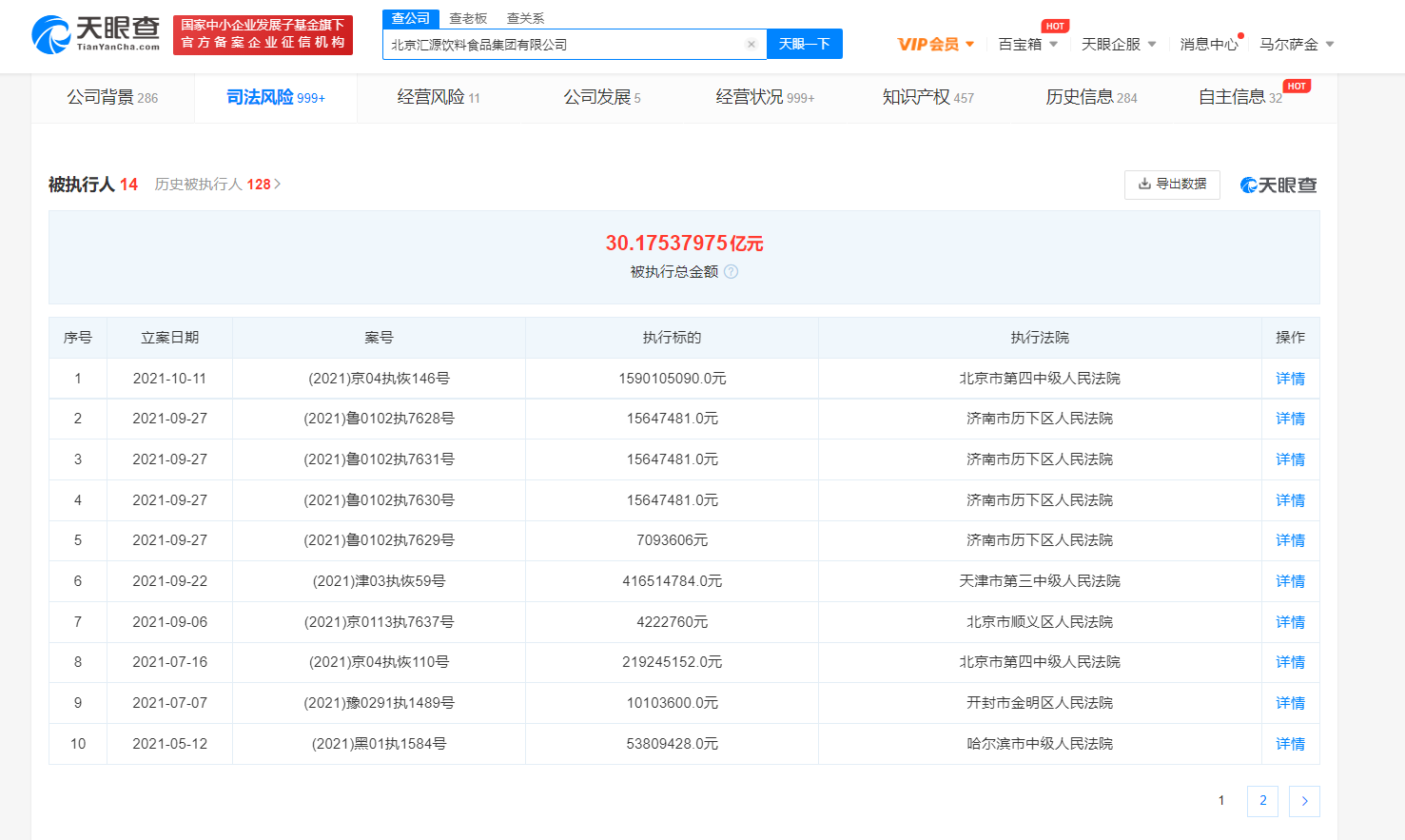Click the red government fund banner badge

263,34
